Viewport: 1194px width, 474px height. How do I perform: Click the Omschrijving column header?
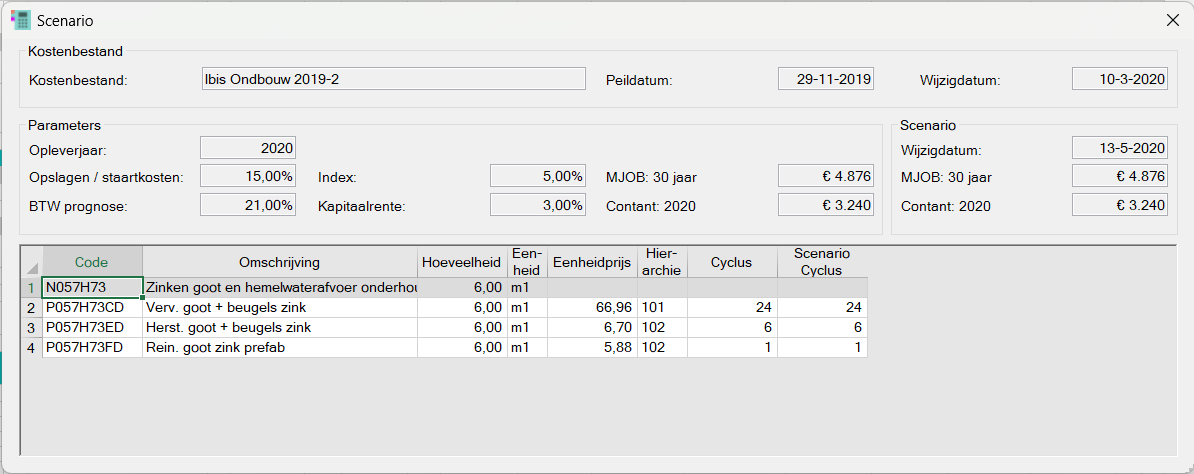279,262
